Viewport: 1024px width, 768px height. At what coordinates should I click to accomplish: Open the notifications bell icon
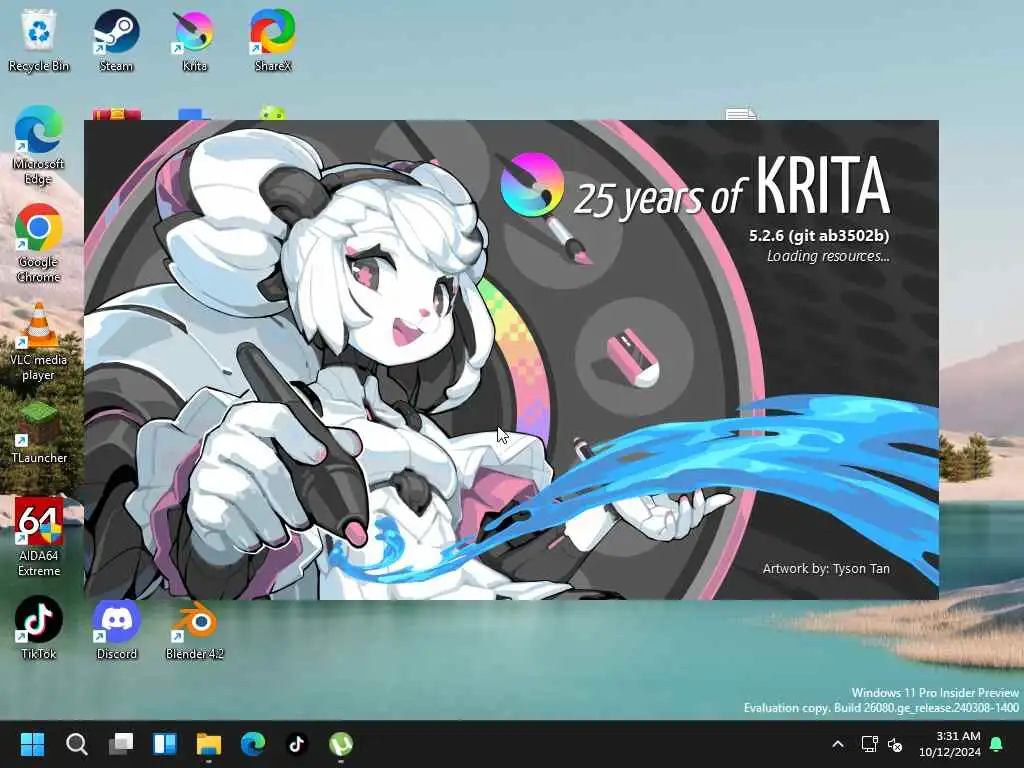(997, 744)
